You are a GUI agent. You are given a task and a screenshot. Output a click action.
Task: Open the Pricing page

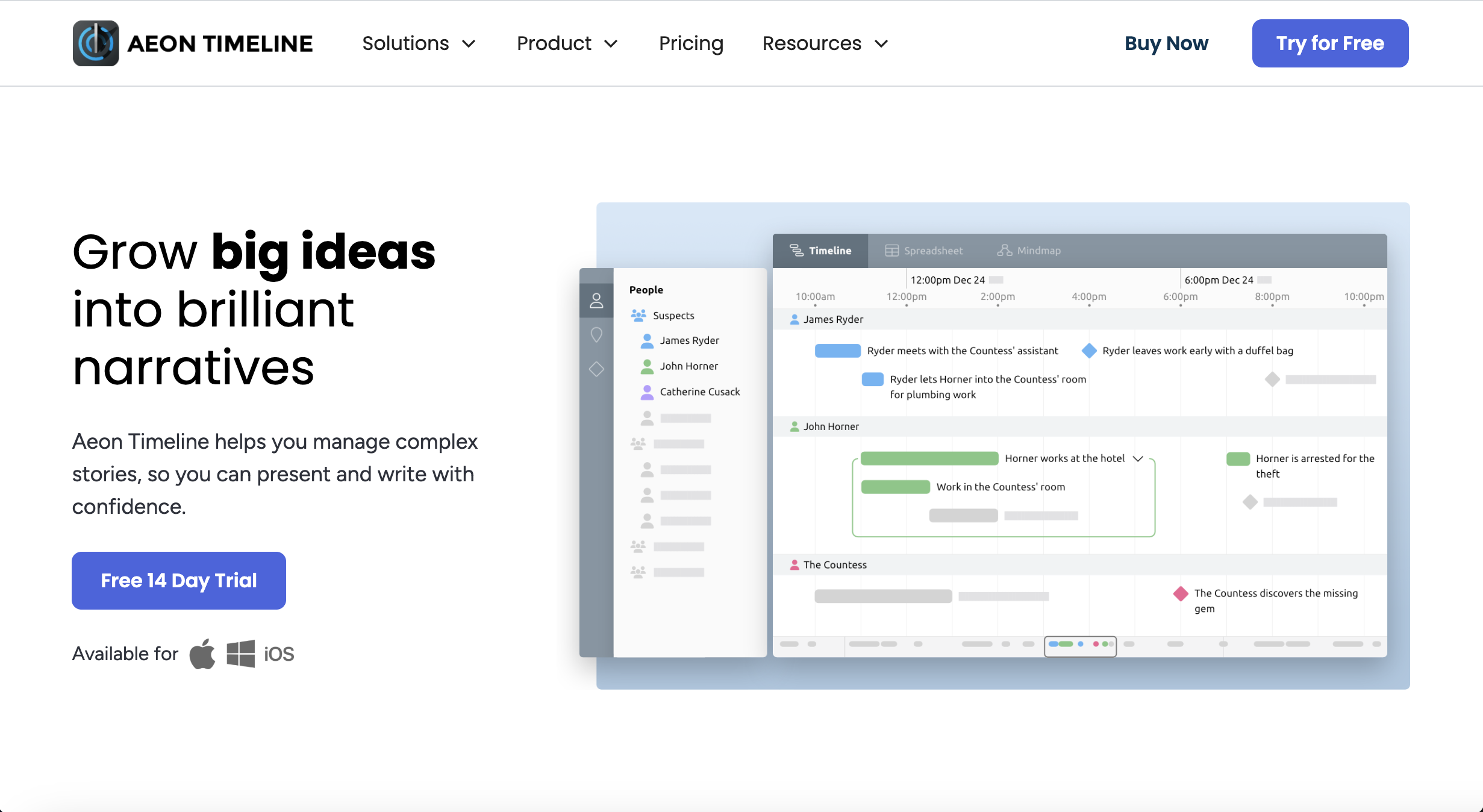(691, 43)
